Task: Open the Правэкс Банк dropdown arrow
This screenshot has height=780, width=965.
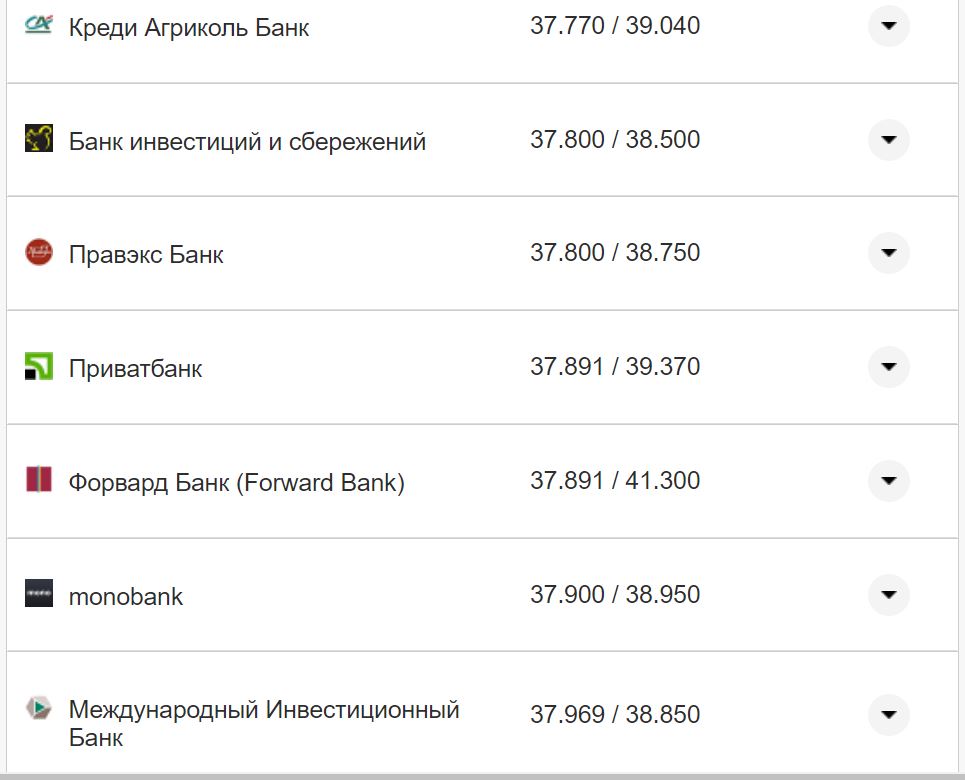Action: (888, 253)
